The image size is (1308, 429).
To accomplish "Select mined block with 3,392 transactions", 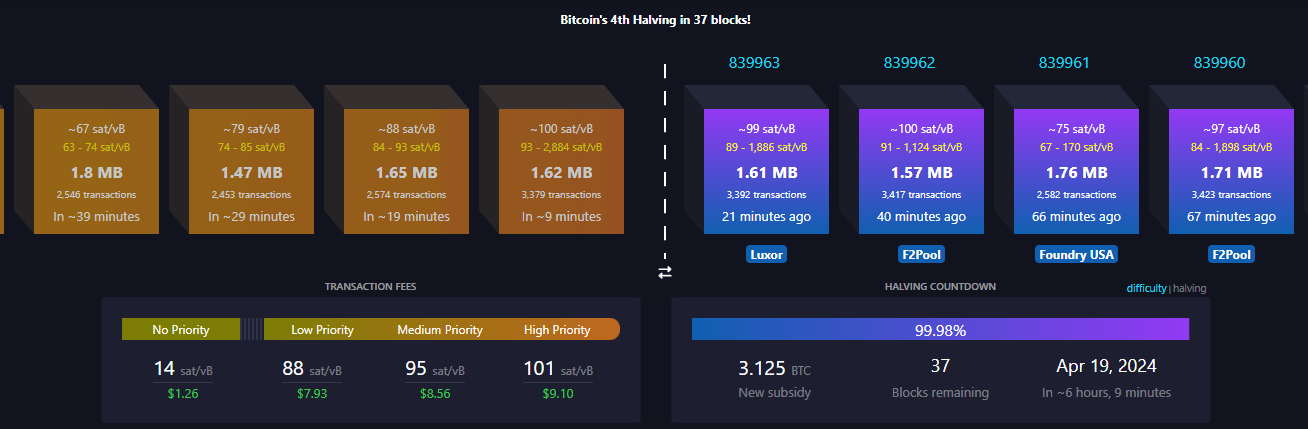I will click(x=766, y=172).
